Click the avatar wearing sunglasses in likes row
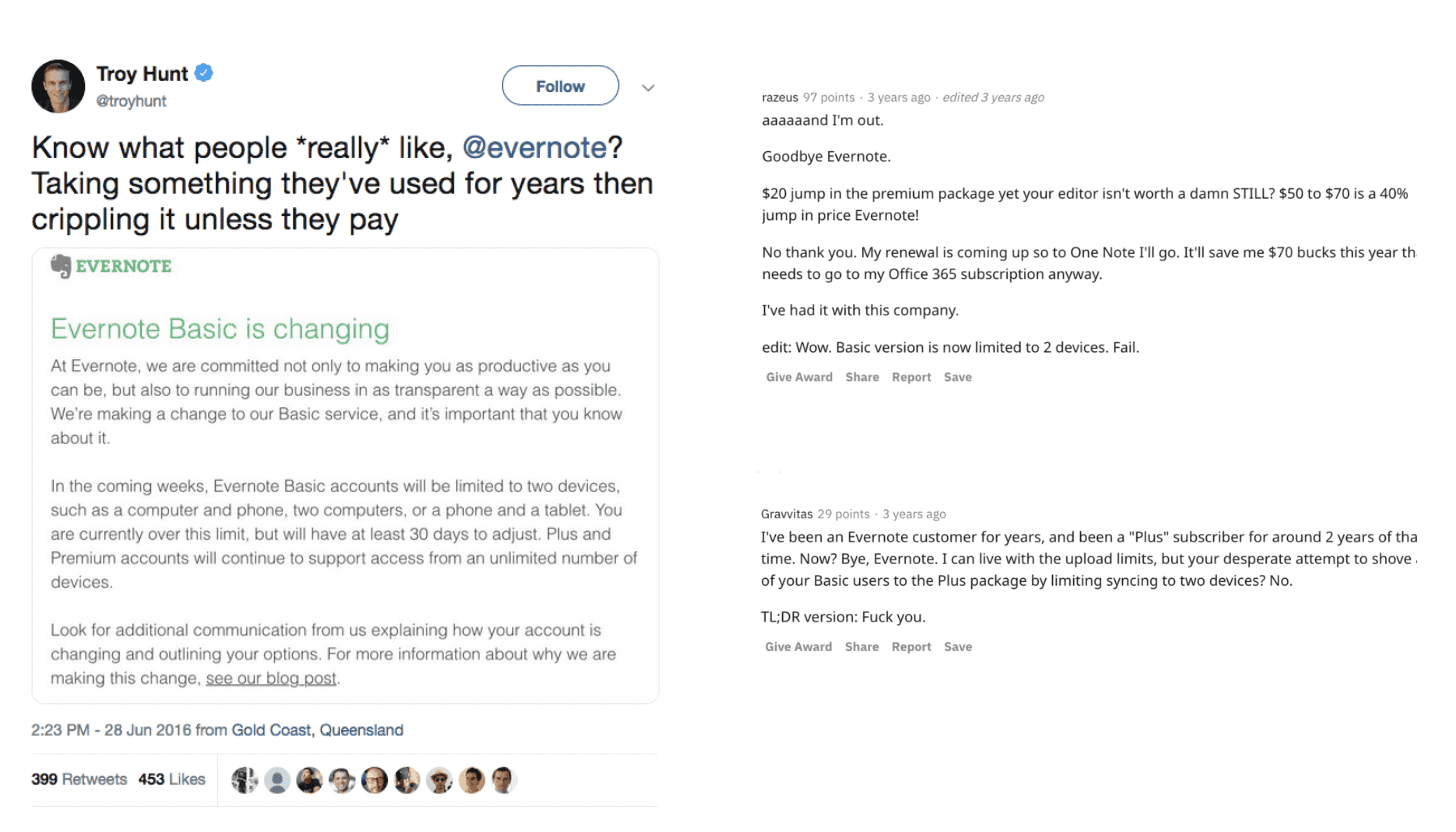The width and height of the screenshot is (1456, 832). coord(439,780)
